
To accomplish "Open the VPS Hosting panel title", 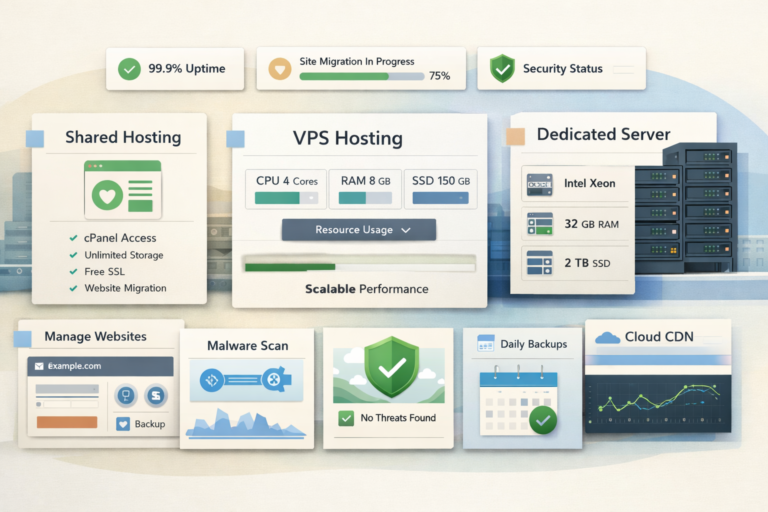I will 347,139.
